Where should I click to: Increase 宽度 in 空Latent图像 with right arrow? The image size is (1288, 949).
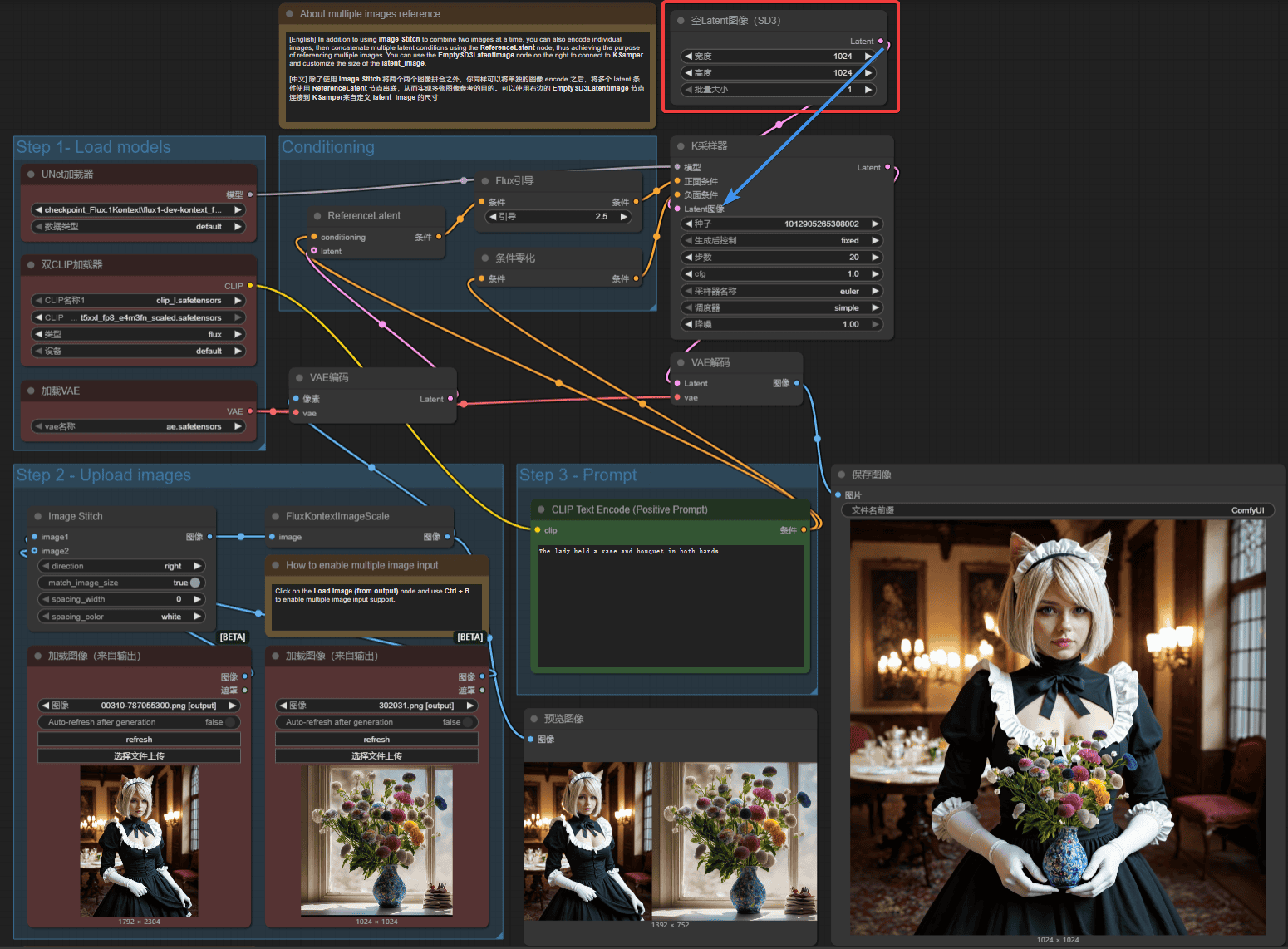868,57
